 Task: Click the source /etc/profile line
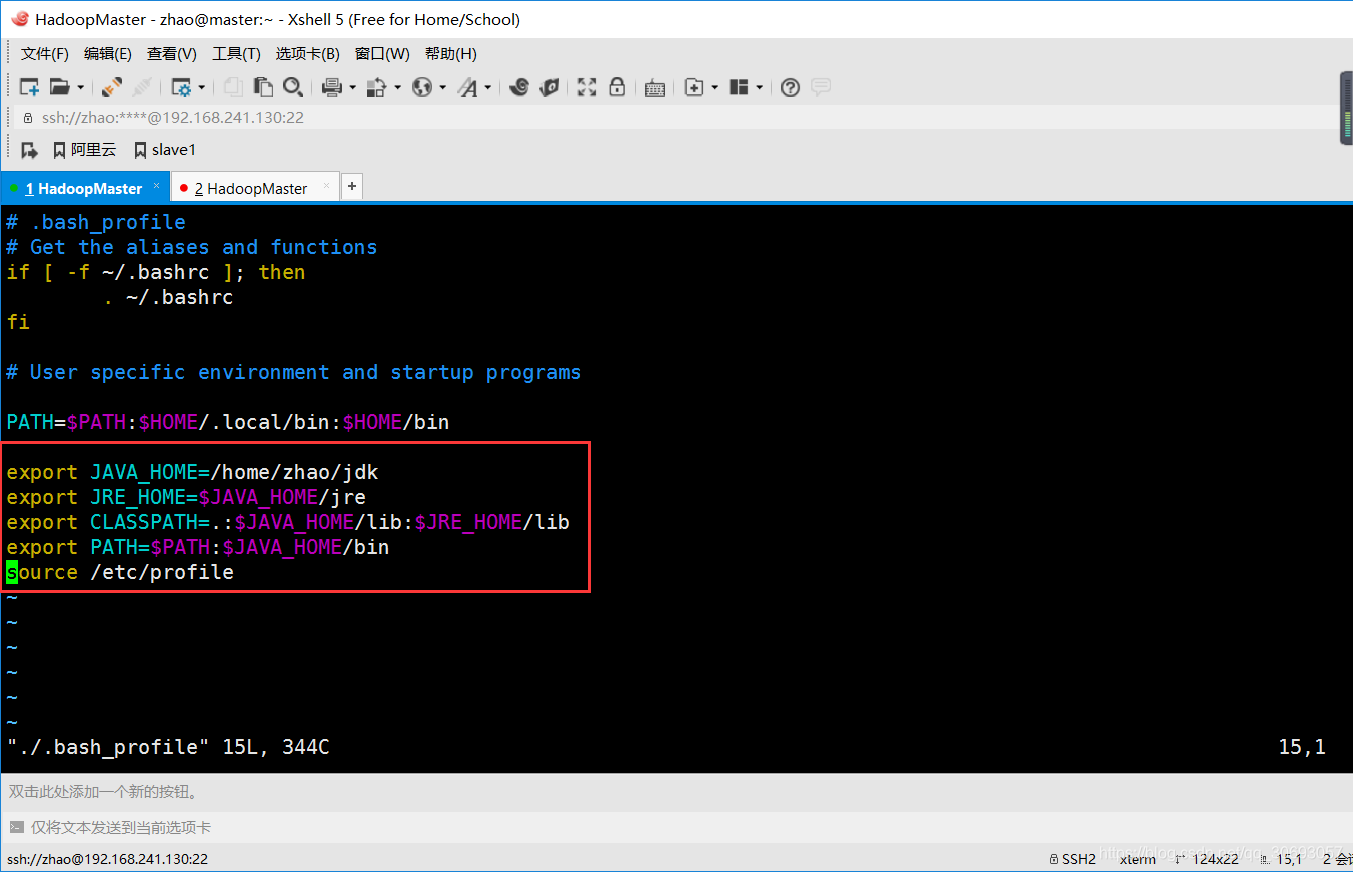(x=120, y=572)
